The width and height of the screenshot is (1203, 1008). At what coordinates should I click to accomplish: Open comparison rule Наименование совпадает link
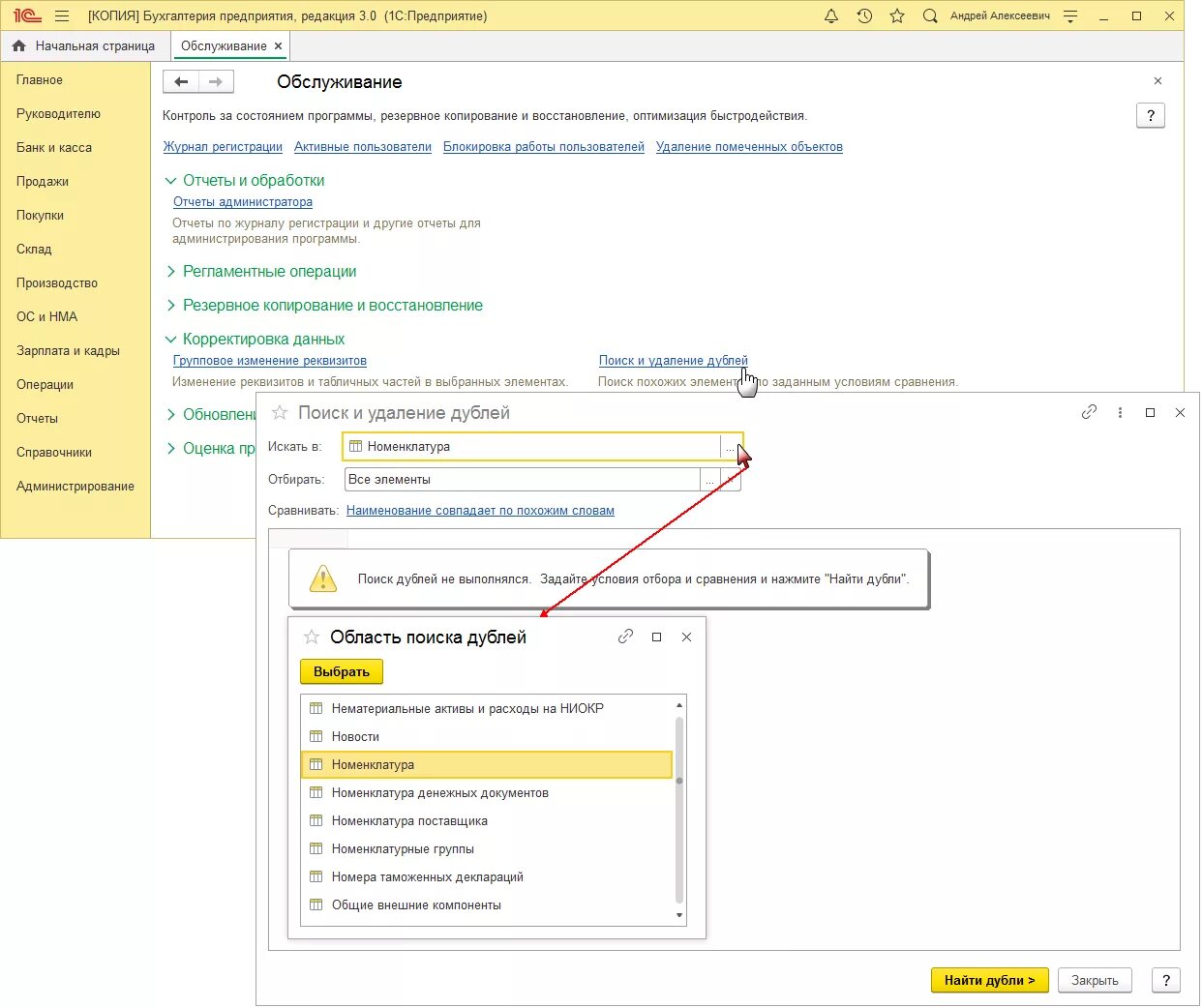pyautogui.click(x=480, y=511)
